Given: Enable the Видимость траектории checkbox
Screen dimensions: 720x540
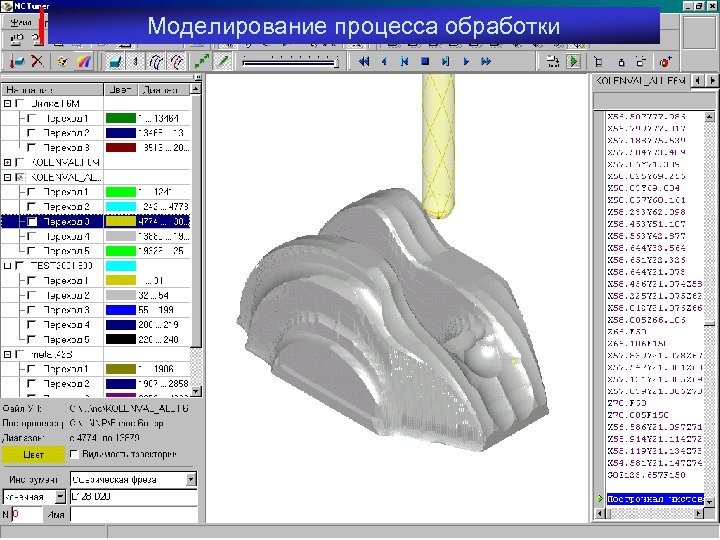Looking at the screenshot, I should (x=74, y=454).
